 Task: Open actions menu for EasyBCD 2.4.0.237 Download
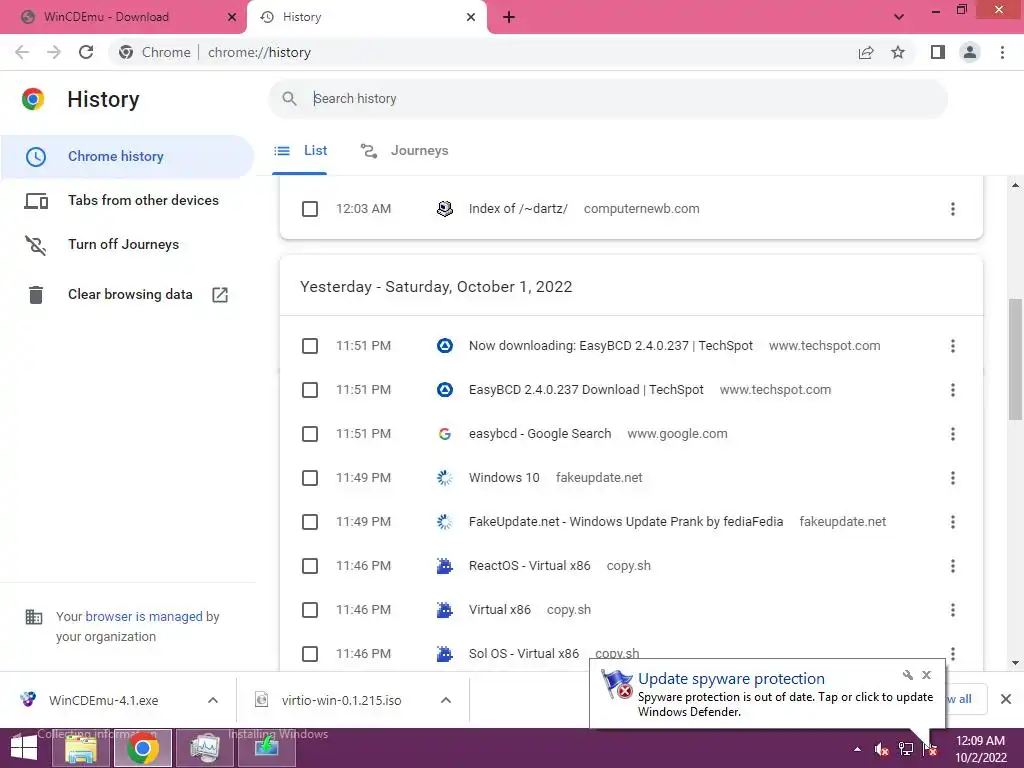pos(953,390)
